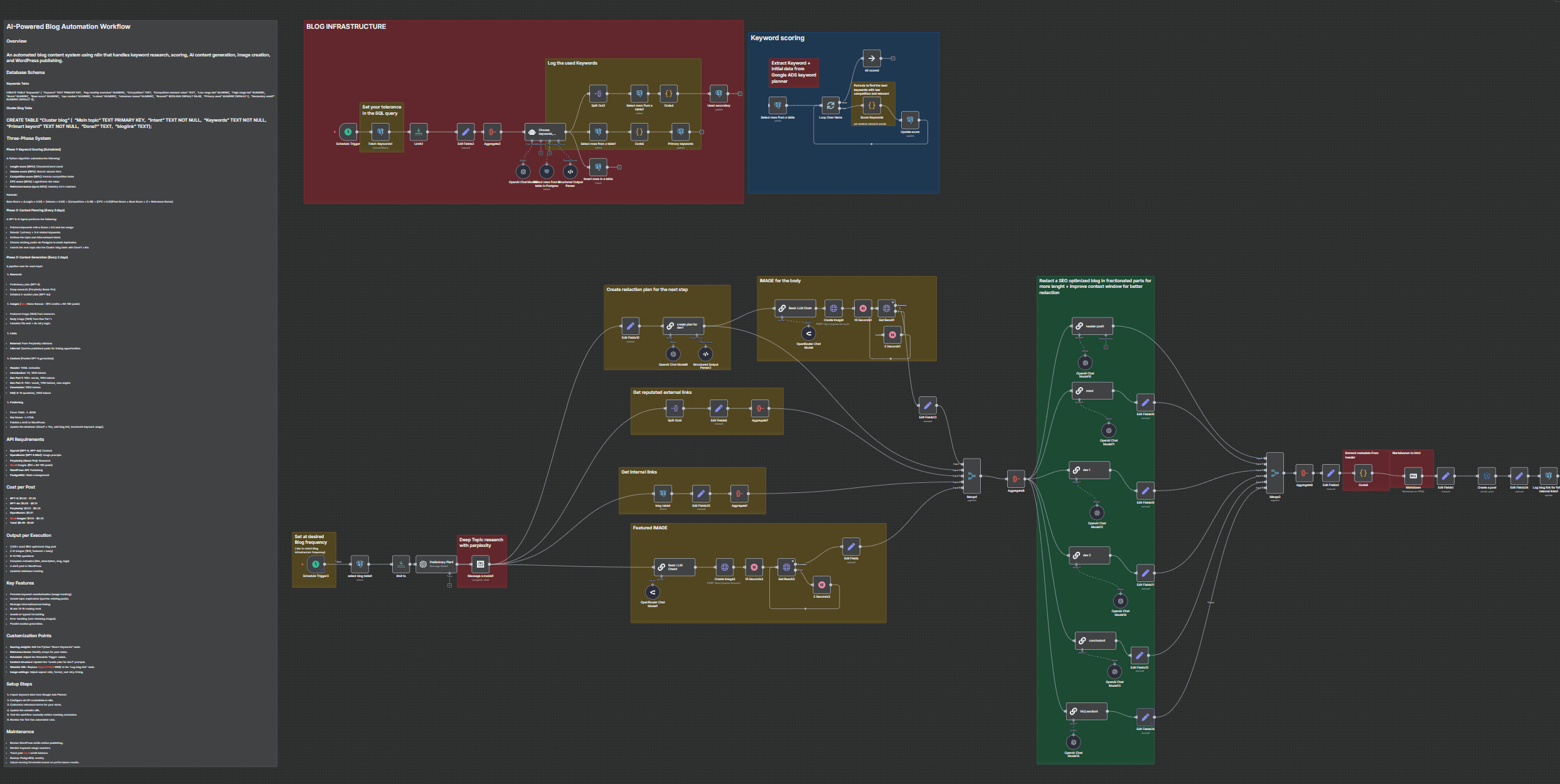This screenshot has width=1560, height=784.
Task: Select the All scored arrow node
Action: click(x=872, y=58)
